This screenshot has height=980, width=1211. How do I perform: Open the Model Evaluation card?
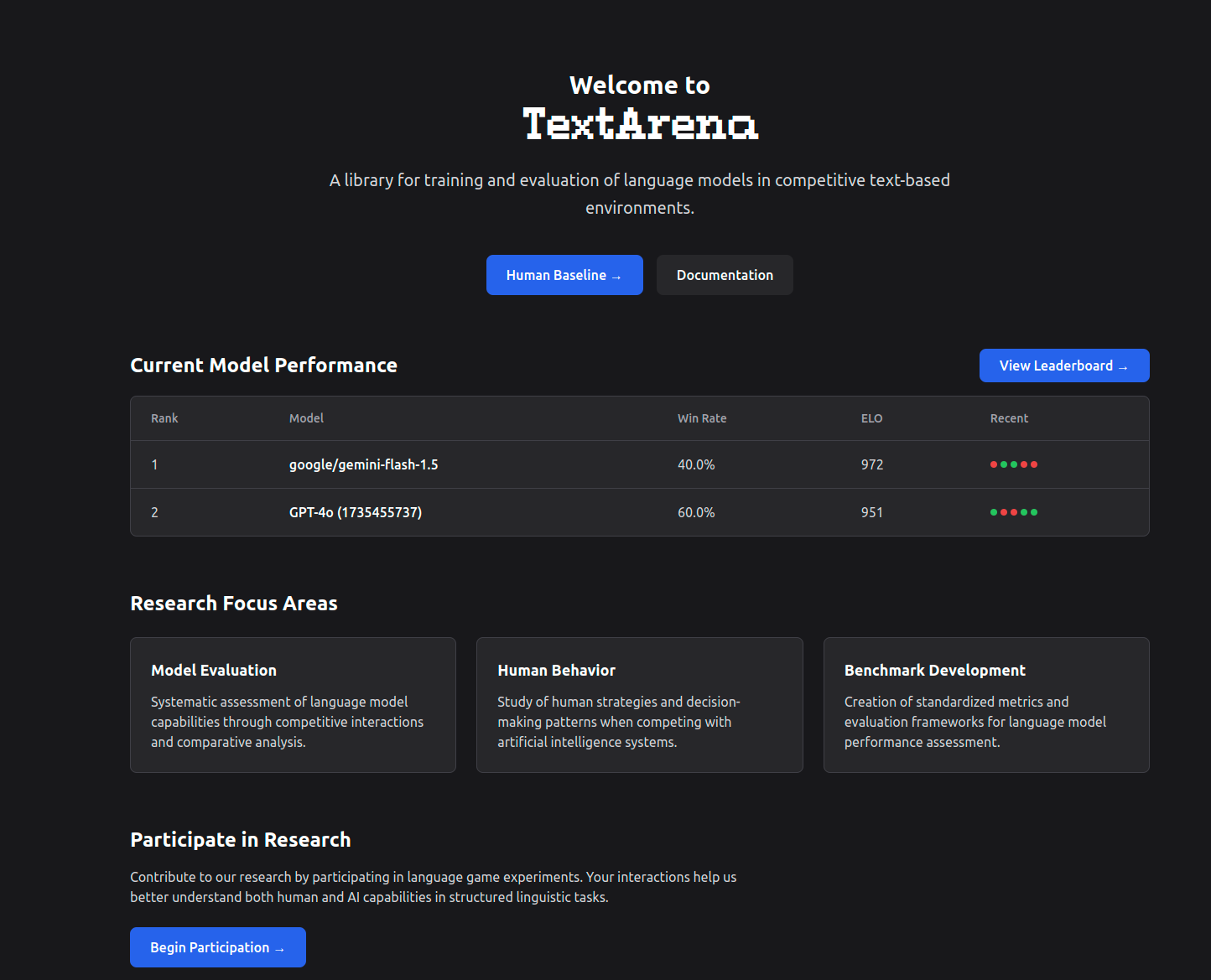[293, 704]
